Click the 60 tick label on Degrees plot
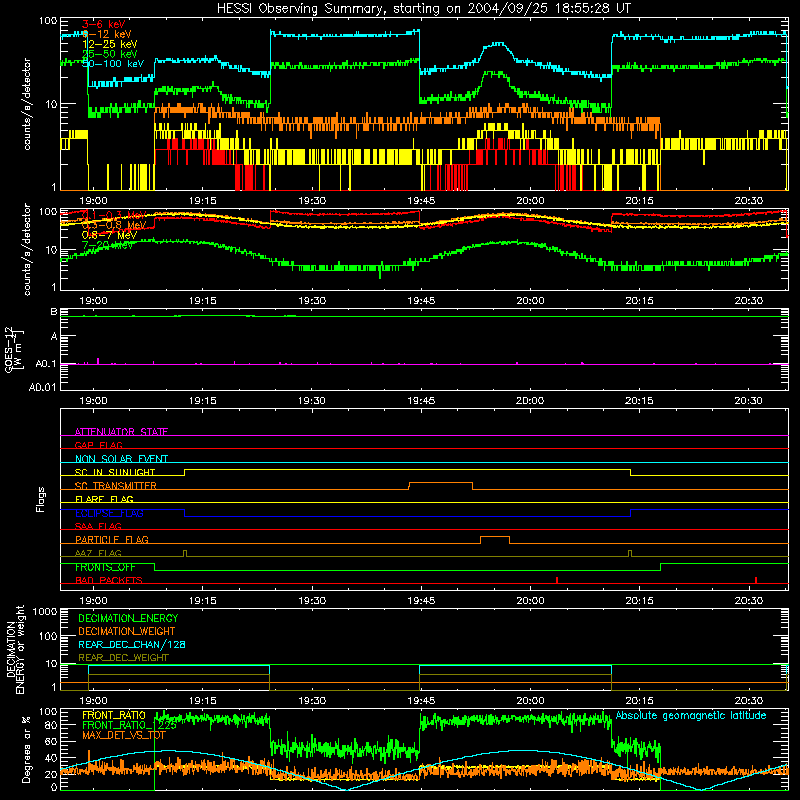This screenshot has width=800, height=800. 51,741
